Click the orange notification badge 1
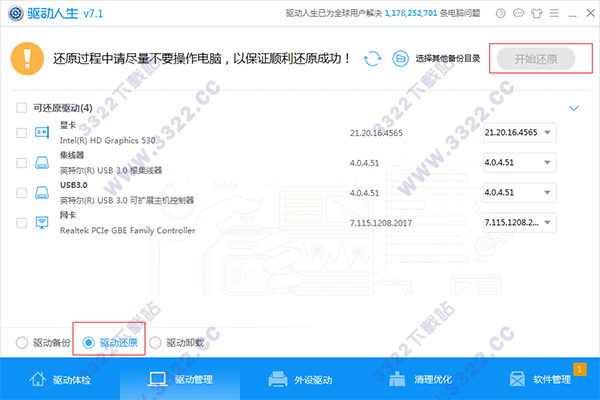600x400 pixels. coord(580,369)
